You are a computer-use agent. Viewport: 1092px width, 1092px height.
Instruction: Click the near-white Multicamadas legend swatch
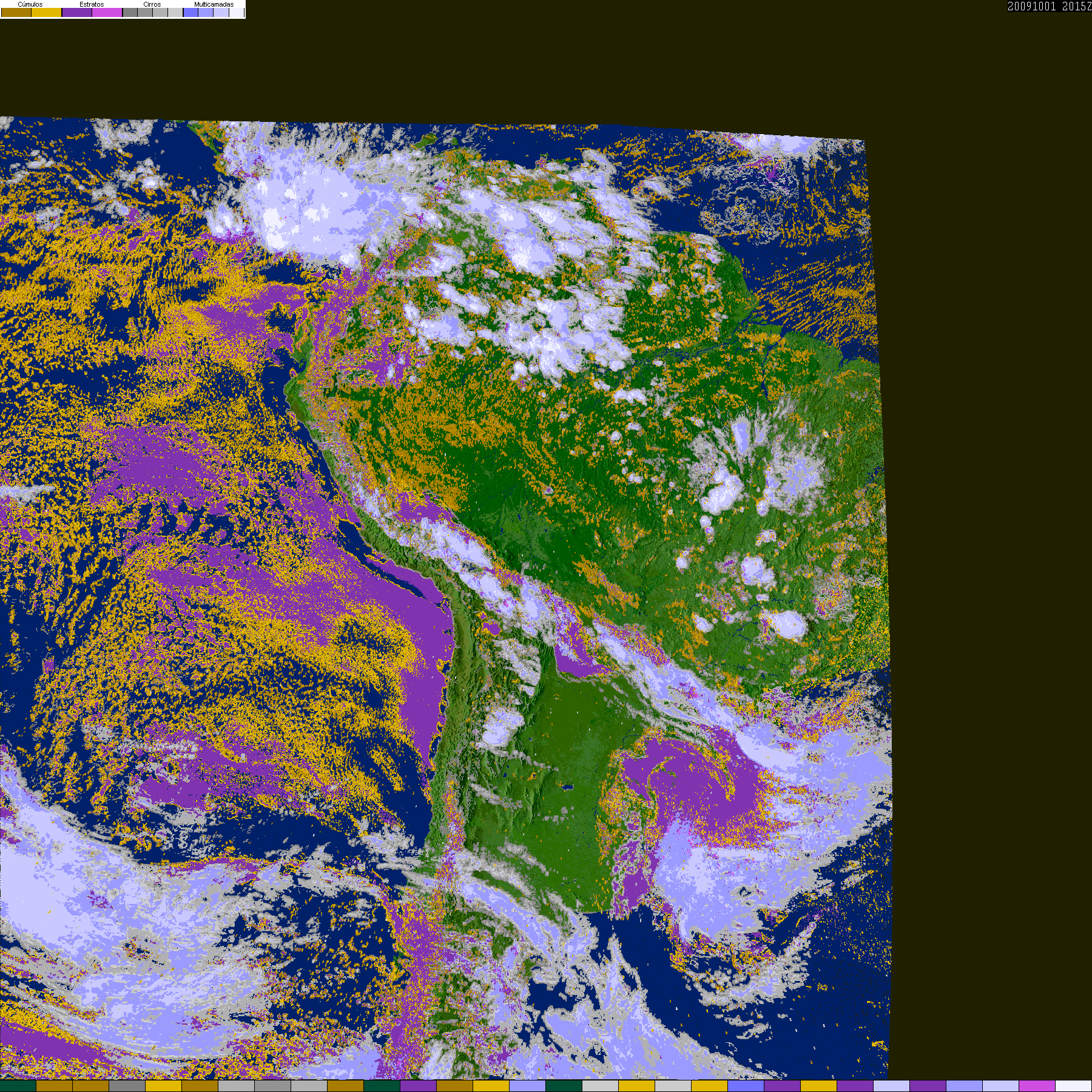click(237, 12)
